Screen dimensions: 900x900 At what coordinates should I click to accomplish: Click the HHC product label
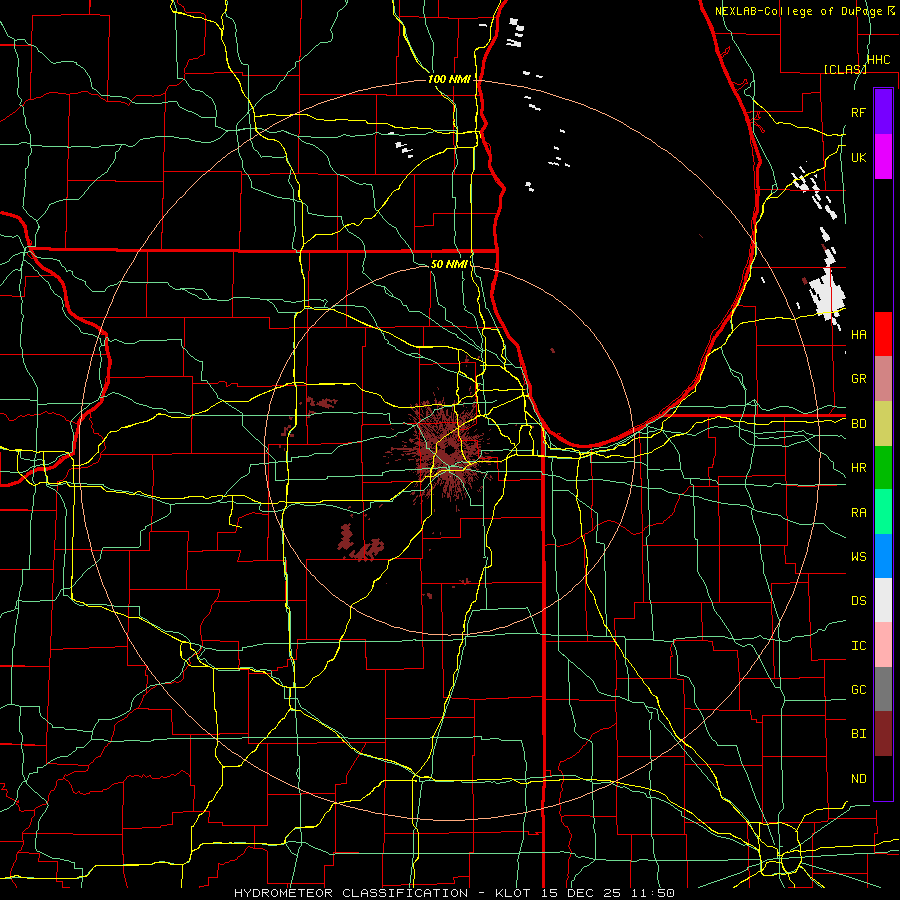878,60
